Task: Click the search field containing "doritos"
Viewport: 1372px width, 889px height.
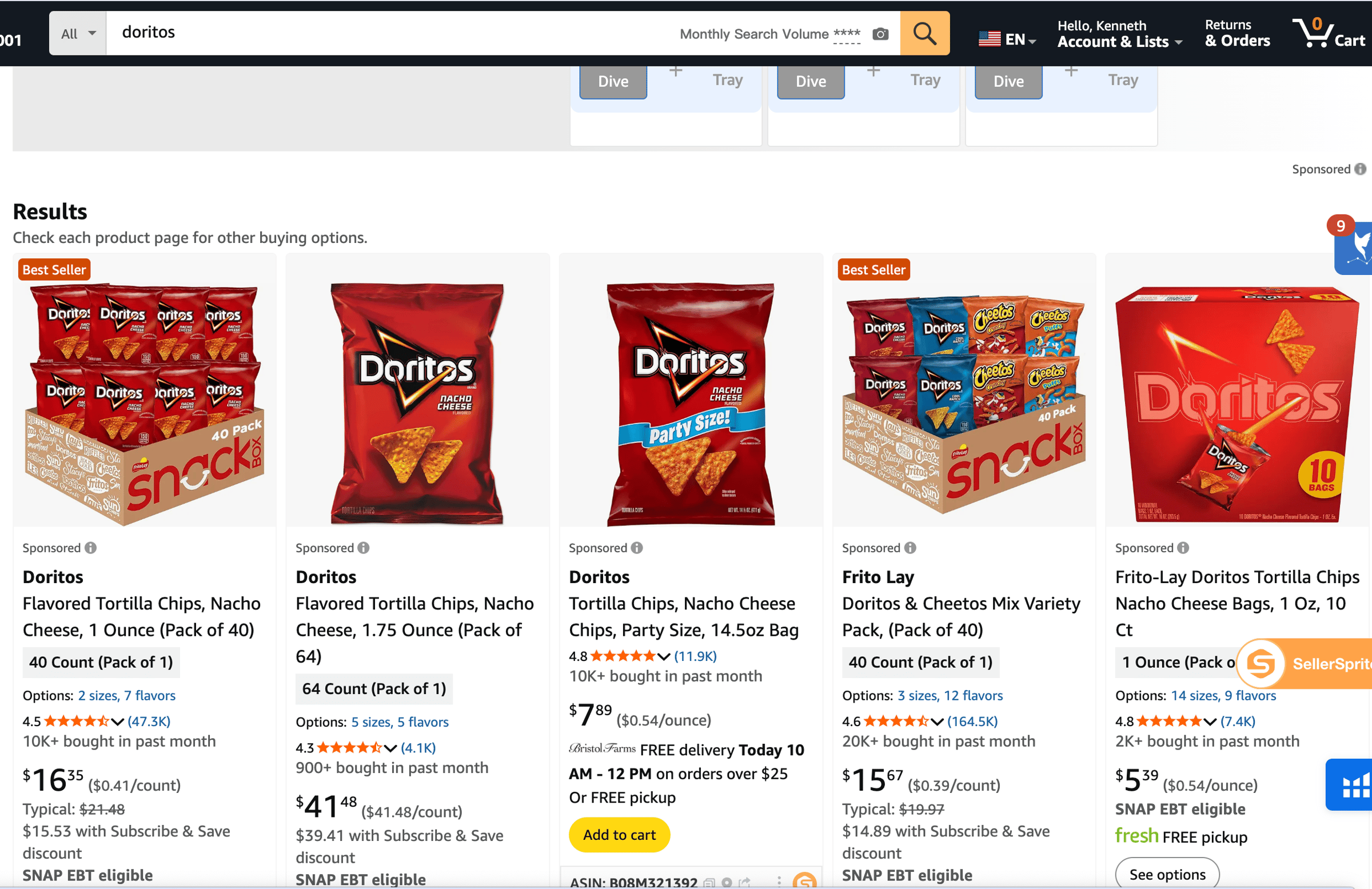Action: click(392, 33)
